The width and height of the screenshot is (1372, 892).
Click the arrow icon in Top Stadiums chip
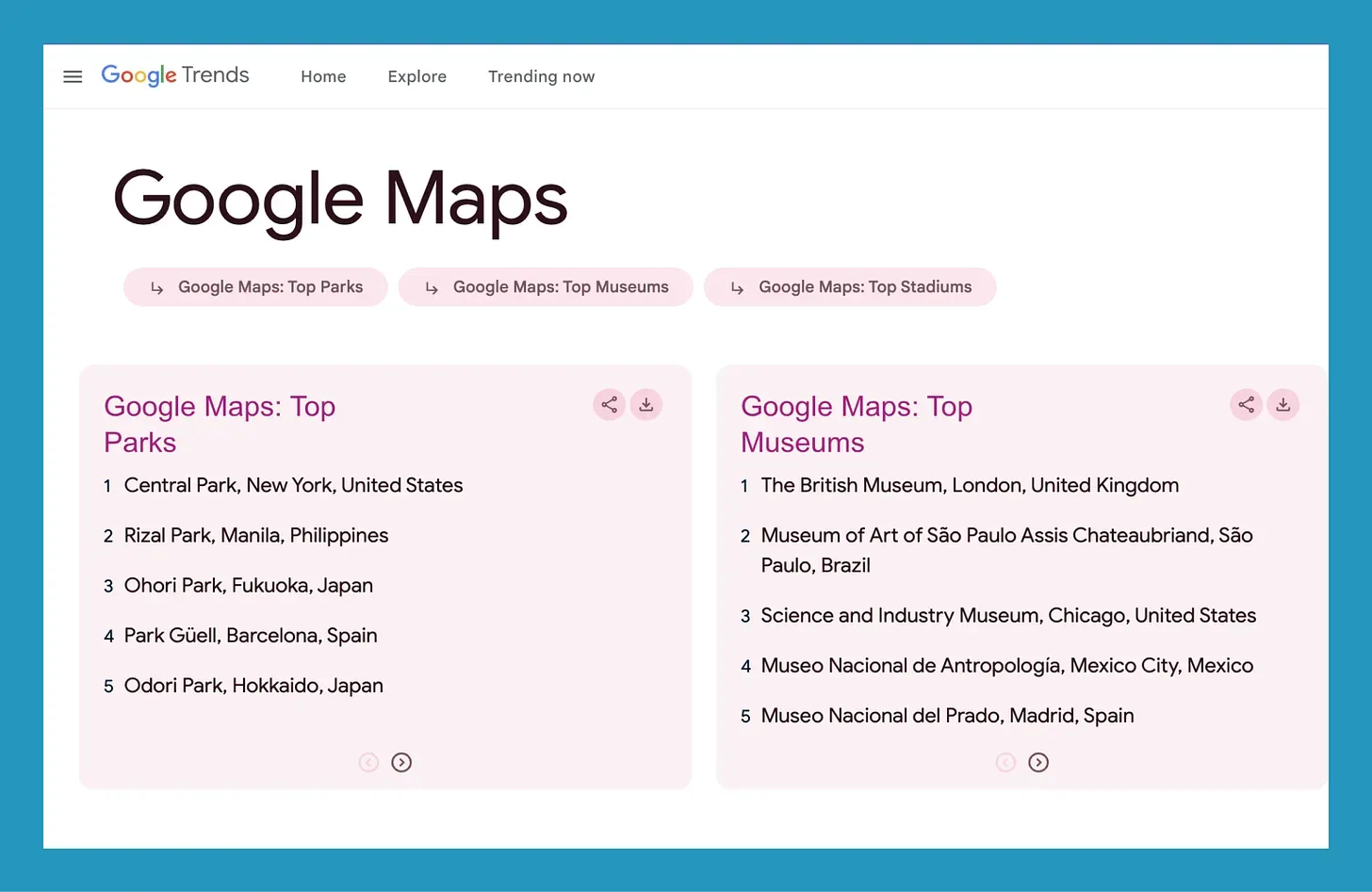[x=736, y=287]
